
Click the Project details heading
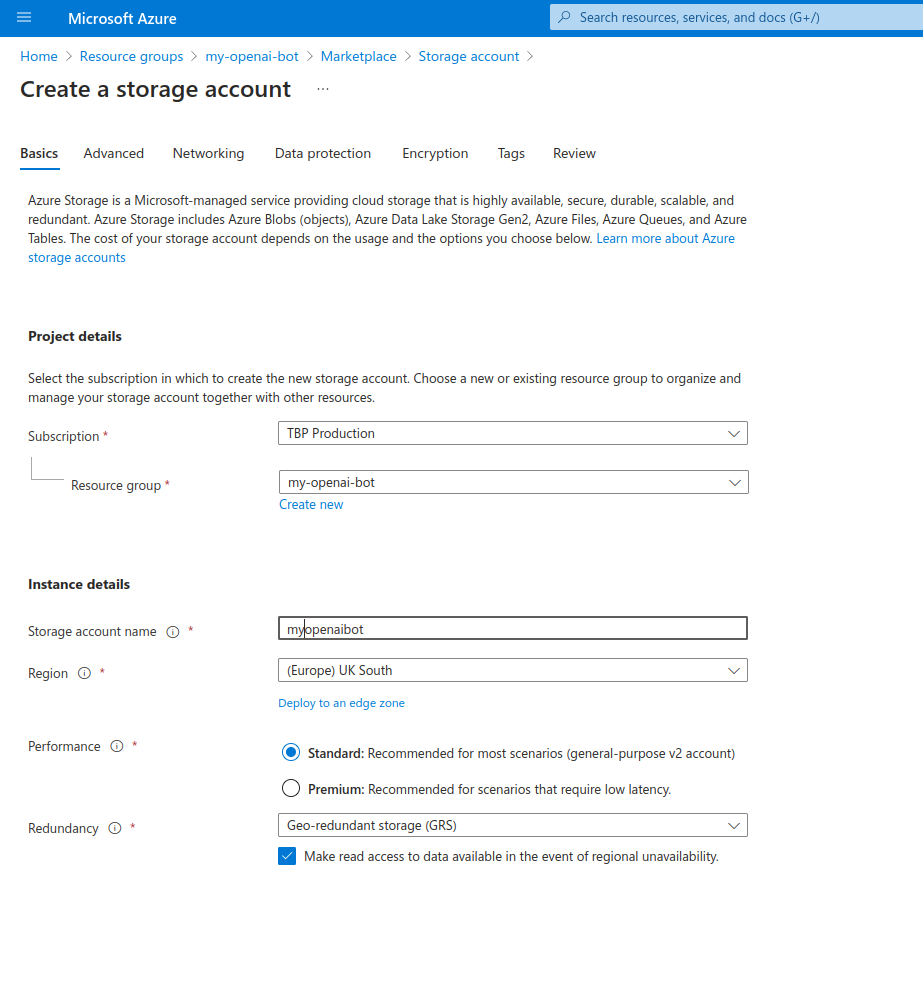coord(75,337)
